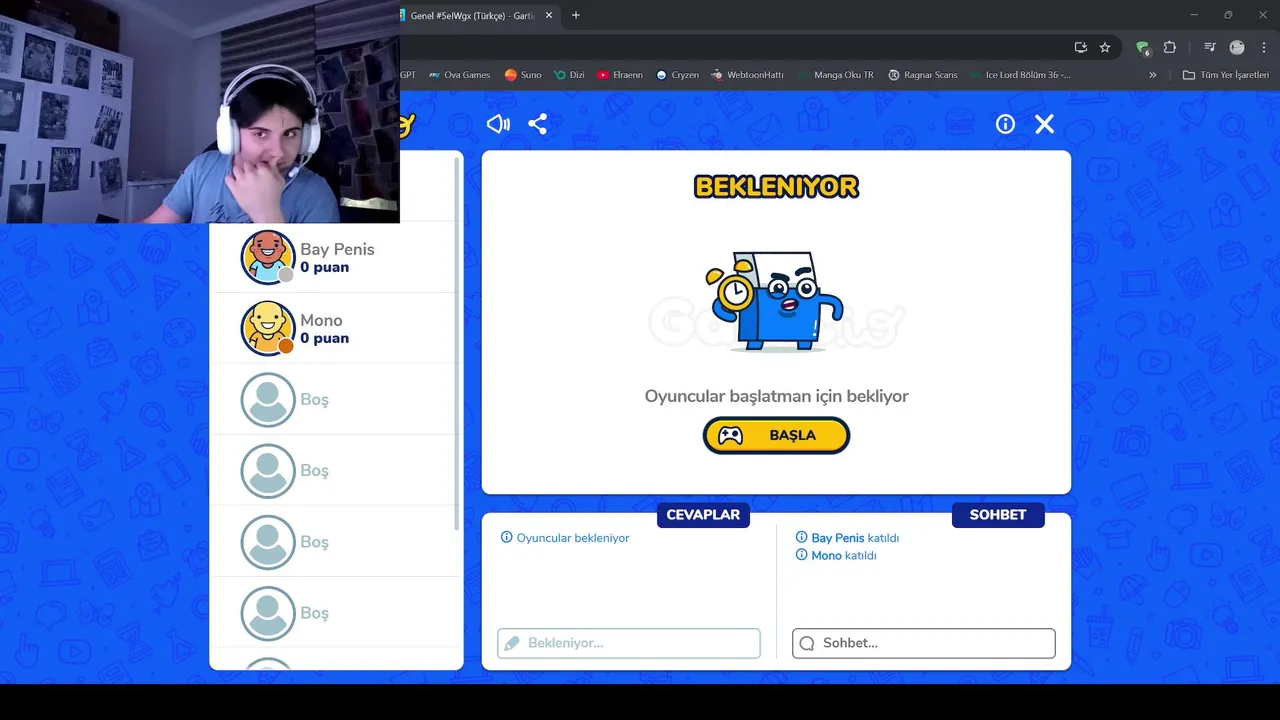Exit the room with the X icon
Viewport: 1280px width, 720px height.
(x=1044, y=124)
